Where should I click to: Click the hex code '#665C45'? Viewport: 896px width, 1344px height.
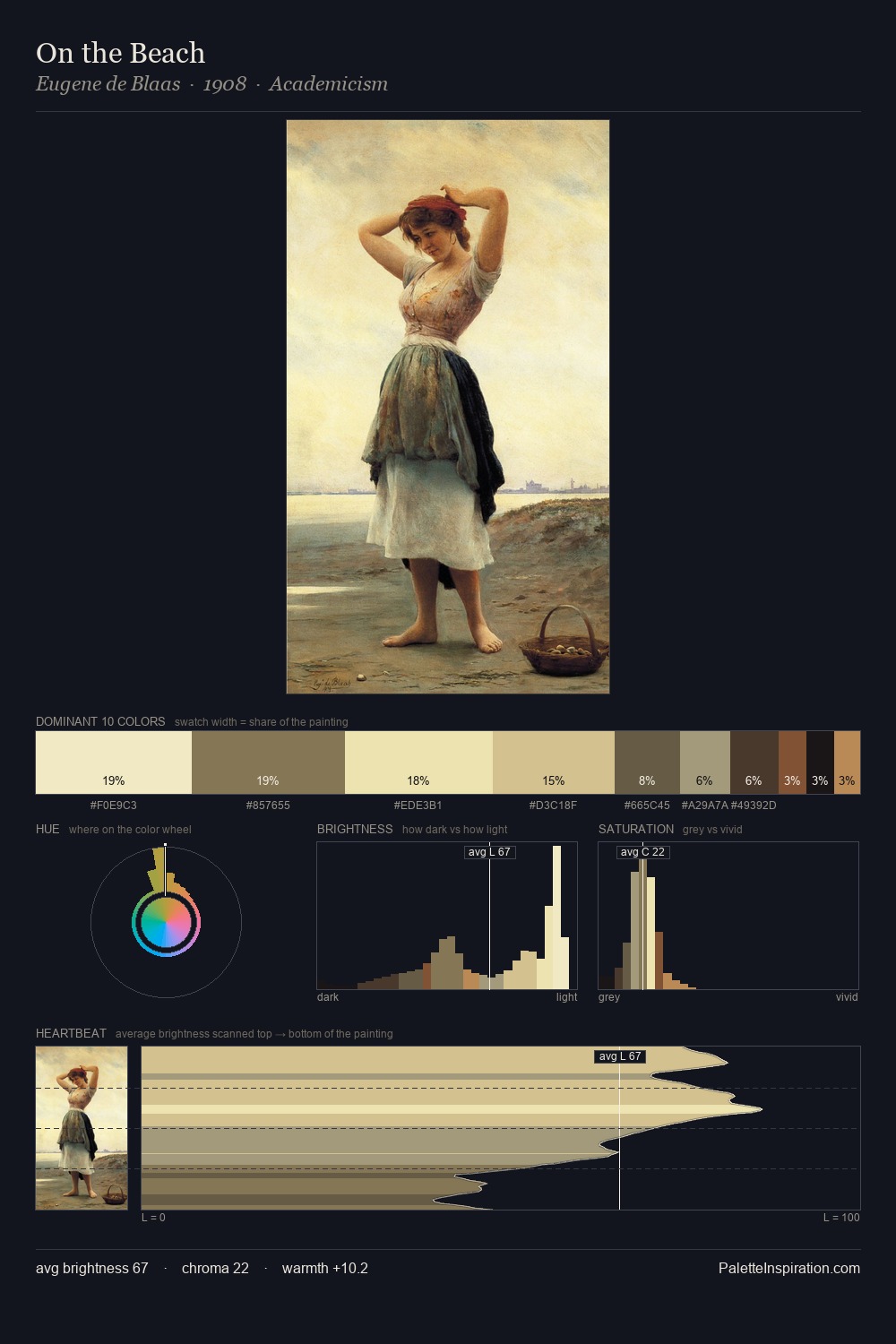pos(647,806)
